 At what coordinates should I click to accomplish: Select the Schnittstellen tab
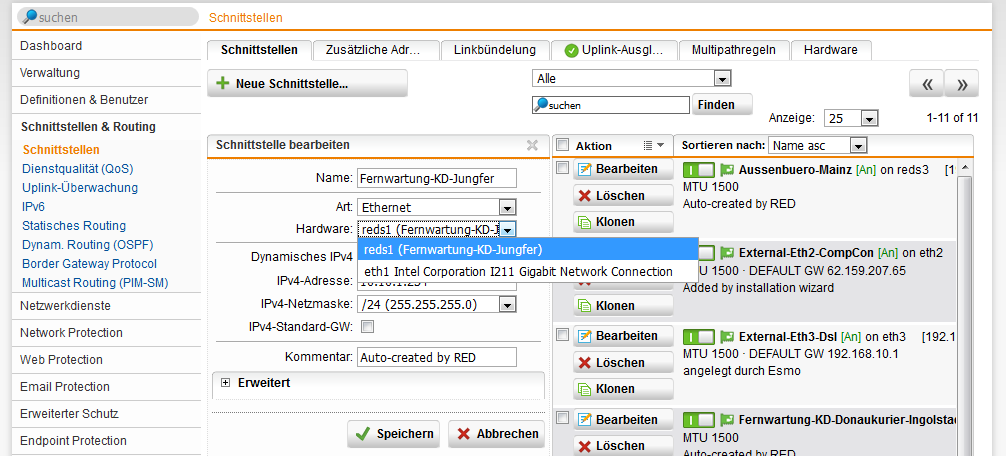259,50
